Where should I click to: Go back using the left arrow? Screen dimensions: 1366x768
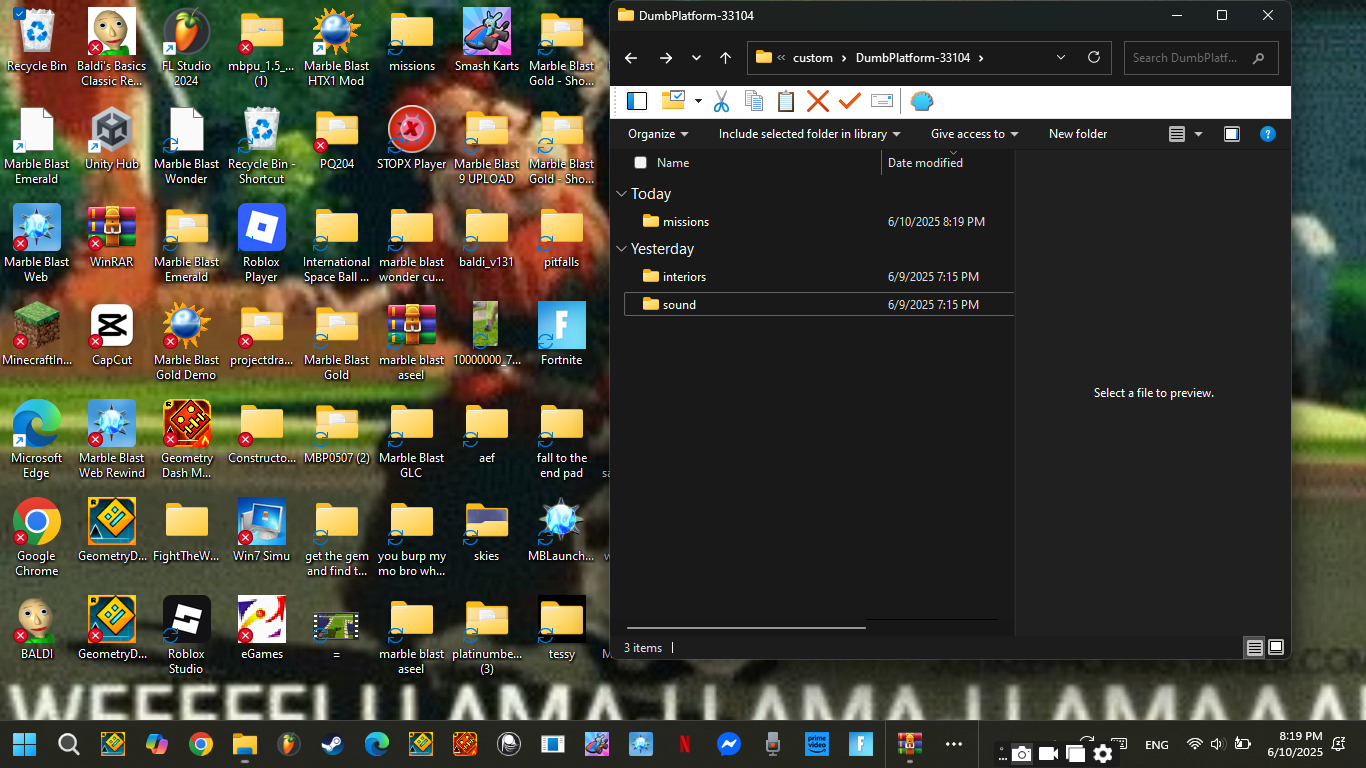coord(631,58)
